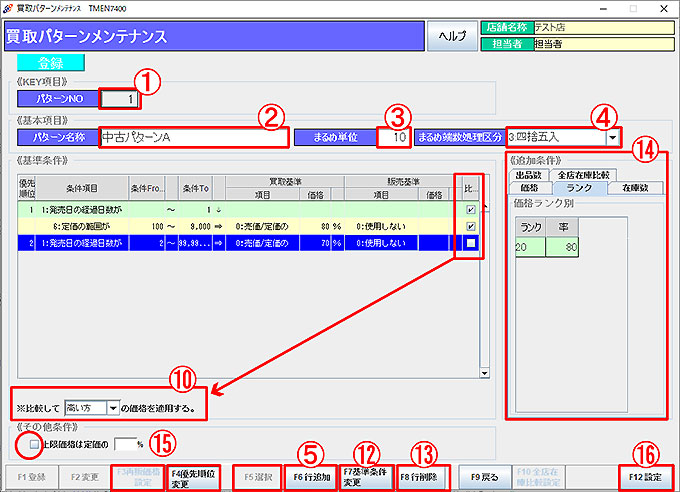Switch to the 出品数 tab

(529, 175)
